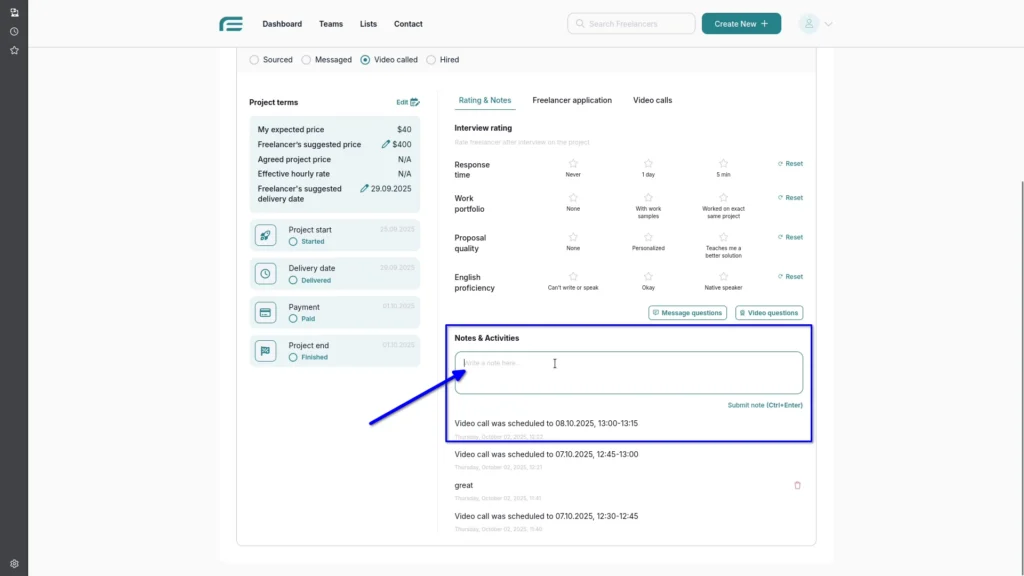Click the flag icon on Project end card

pos(265,350)
